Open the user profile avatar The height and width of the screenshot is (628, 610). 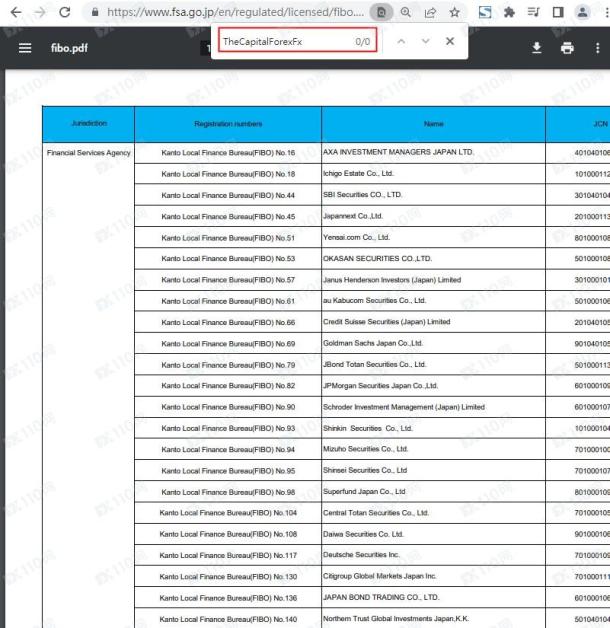pyautogui.click(x=582, y=12)
